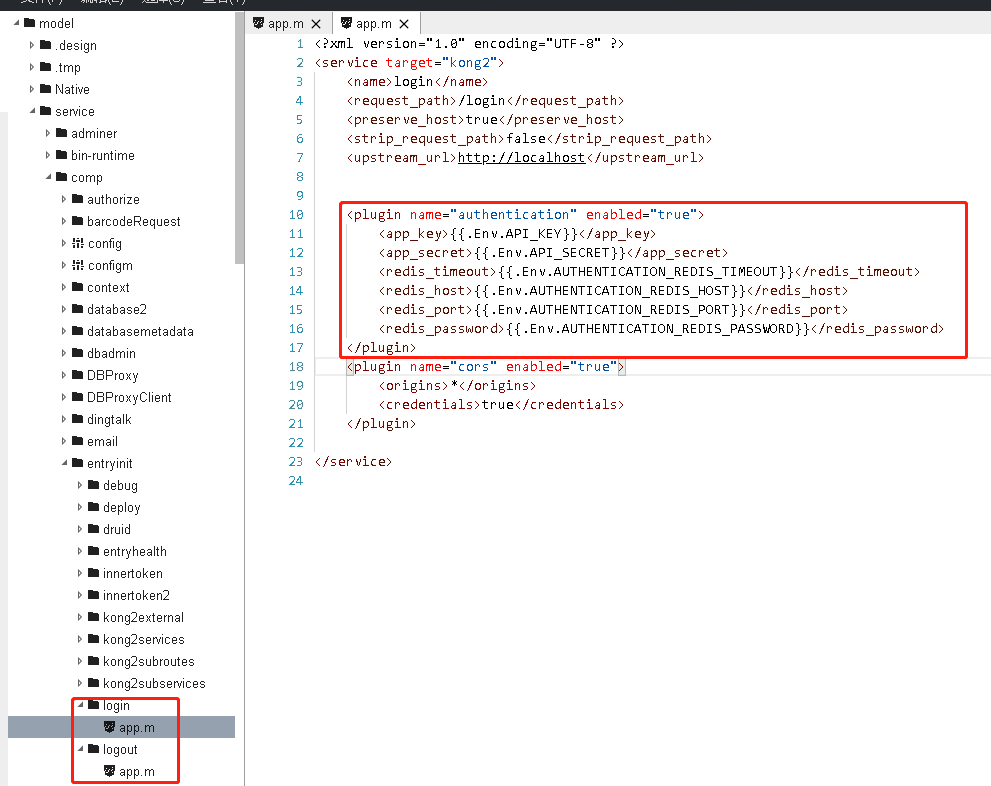Click the DBProxy folder icon
Viewport: 991px width, 786px height.
tap(78, 375)
